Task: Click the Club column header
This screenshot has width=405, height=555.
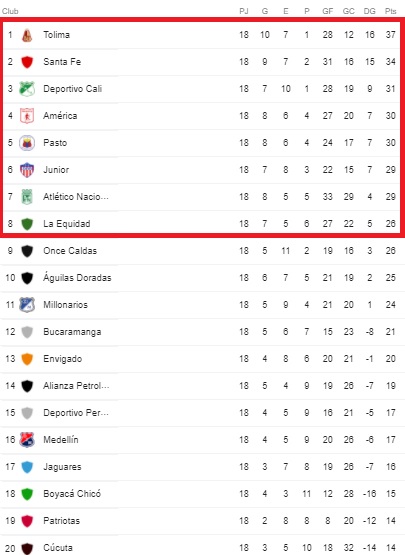Action: [10, 11]
